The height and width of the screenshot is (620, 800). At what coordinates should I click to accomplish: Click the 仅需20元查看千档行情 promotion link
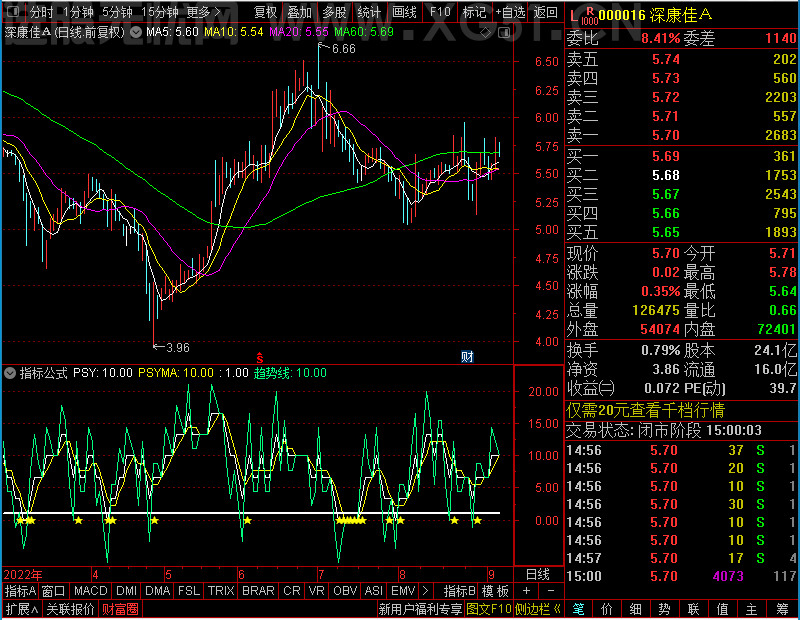click(645, 410)
